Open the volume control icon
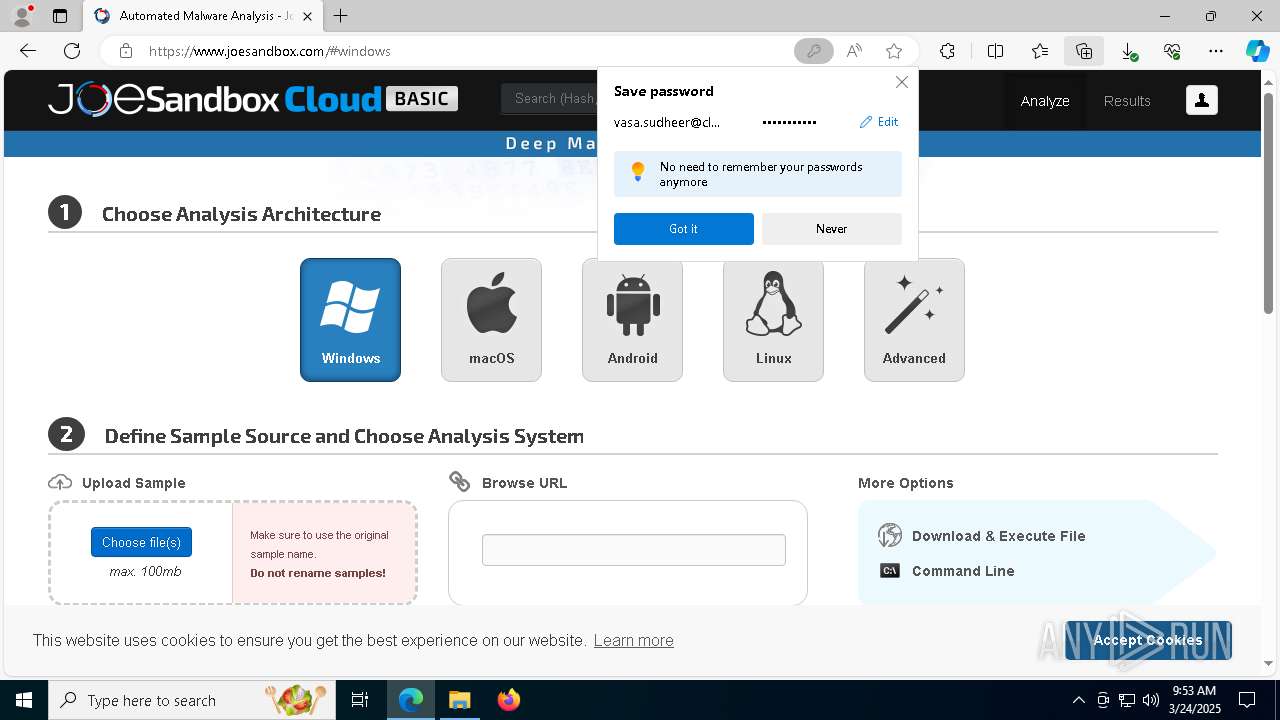Screen dimensions: 1280x720 [x=1150, y=700]
